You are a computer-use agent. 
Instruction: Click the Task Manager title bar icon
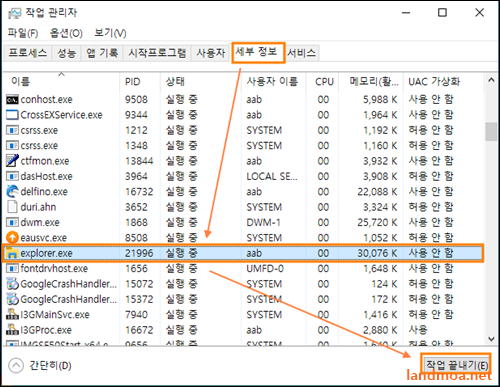(14, 13)
